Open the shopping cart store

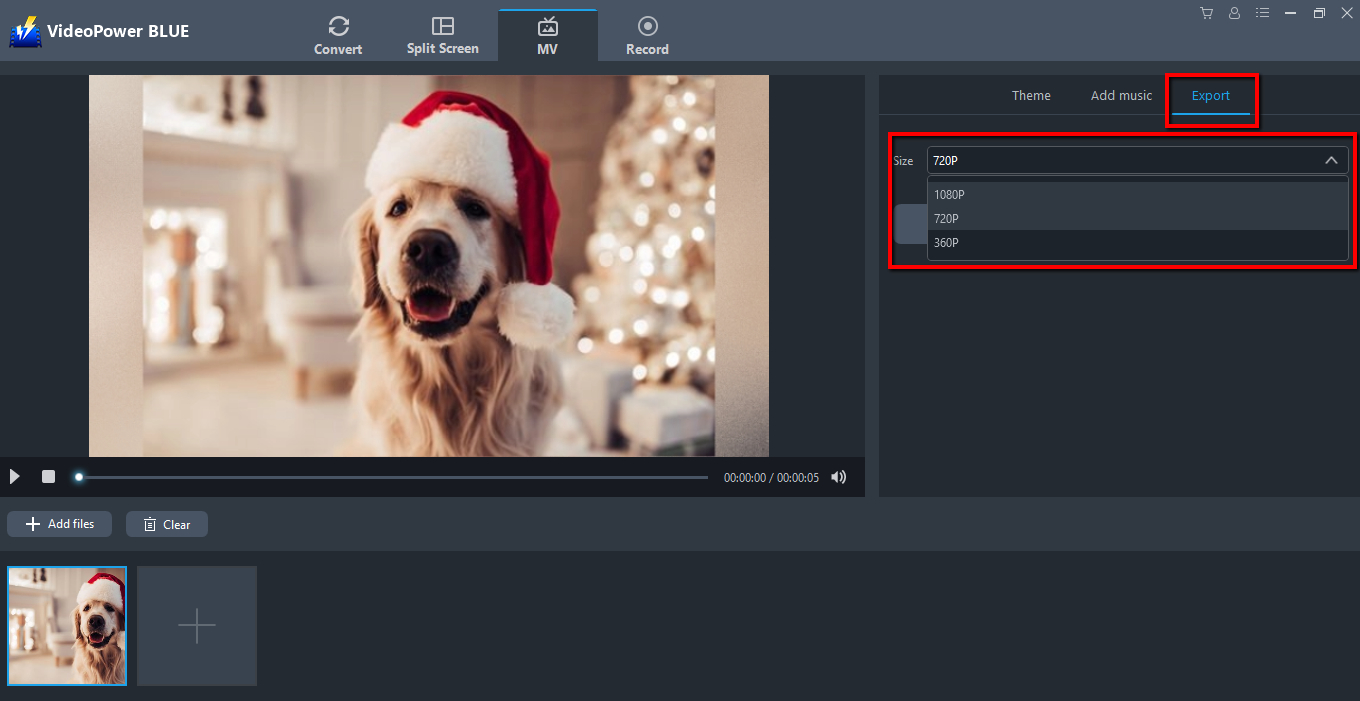(1206, 13)
